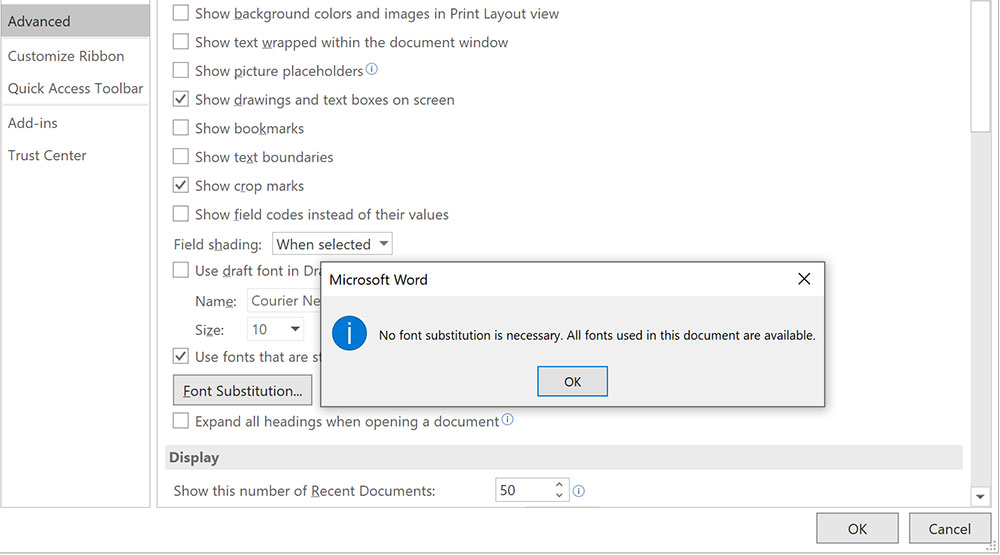The width and height of the screenshot is (1000, 555).
Task: Enable Show field codes instead of their values
Action: (x=181, y=214)
